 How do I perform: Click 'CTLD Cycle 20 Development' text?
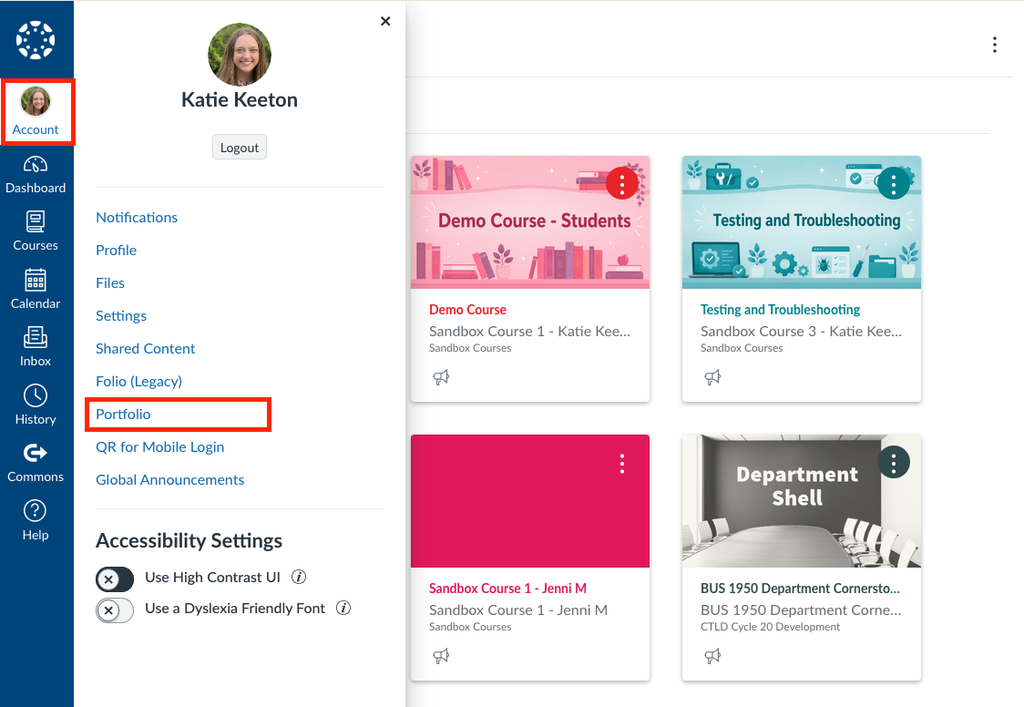coord(770,627)
